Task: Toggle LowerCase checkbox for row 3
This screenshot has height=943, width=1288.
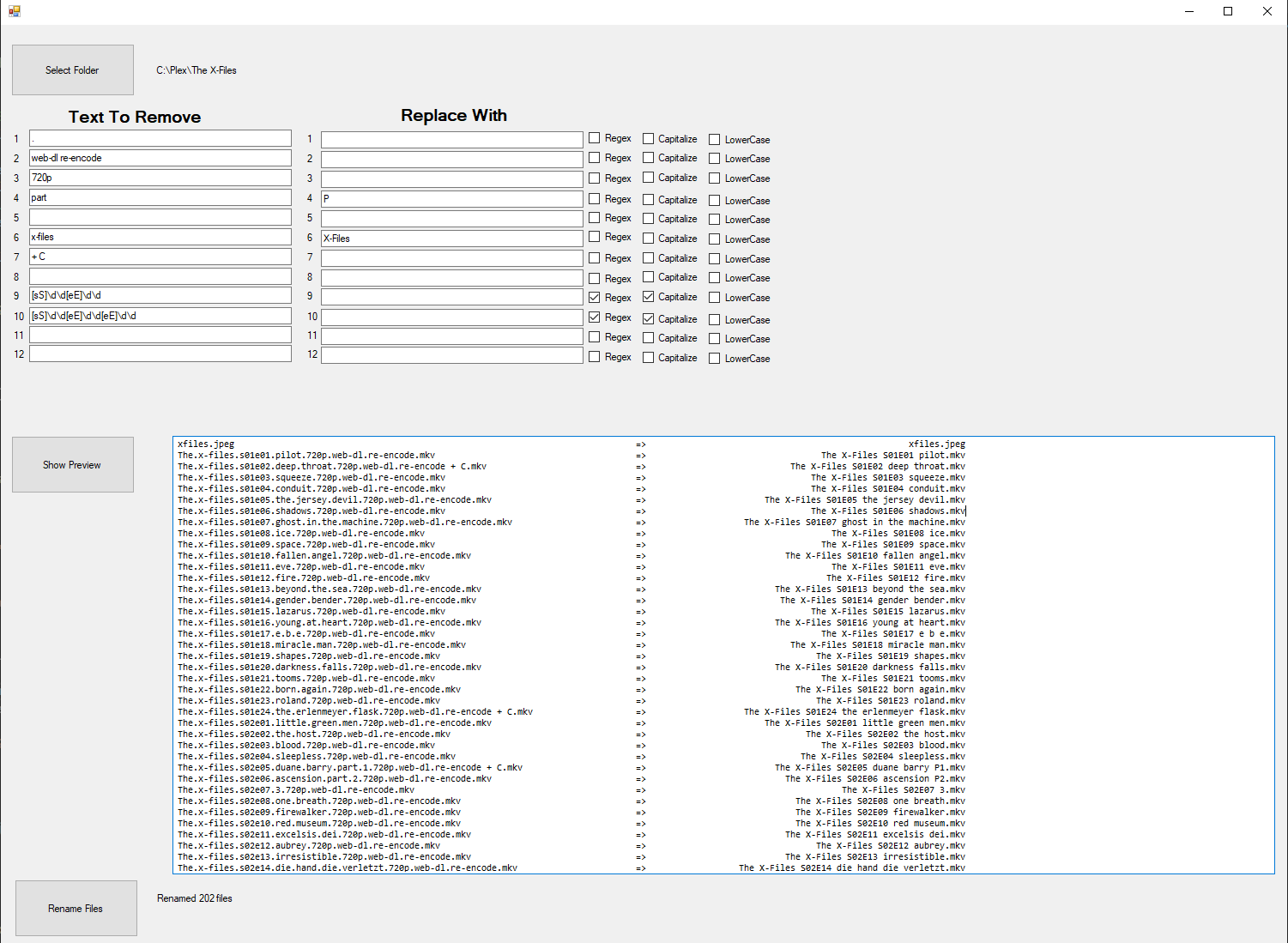Action: [x=714, y=178]
